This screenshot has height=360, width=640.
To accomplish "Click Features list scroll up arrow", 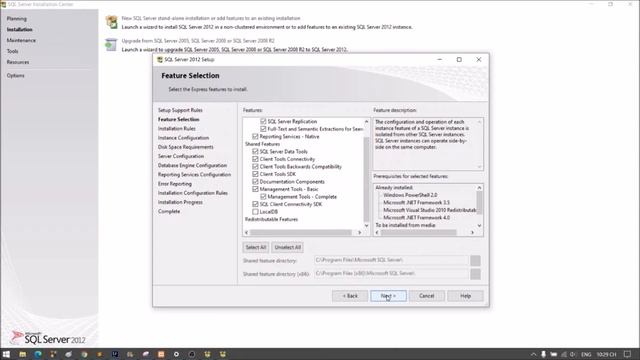I will tap(366, 122).
